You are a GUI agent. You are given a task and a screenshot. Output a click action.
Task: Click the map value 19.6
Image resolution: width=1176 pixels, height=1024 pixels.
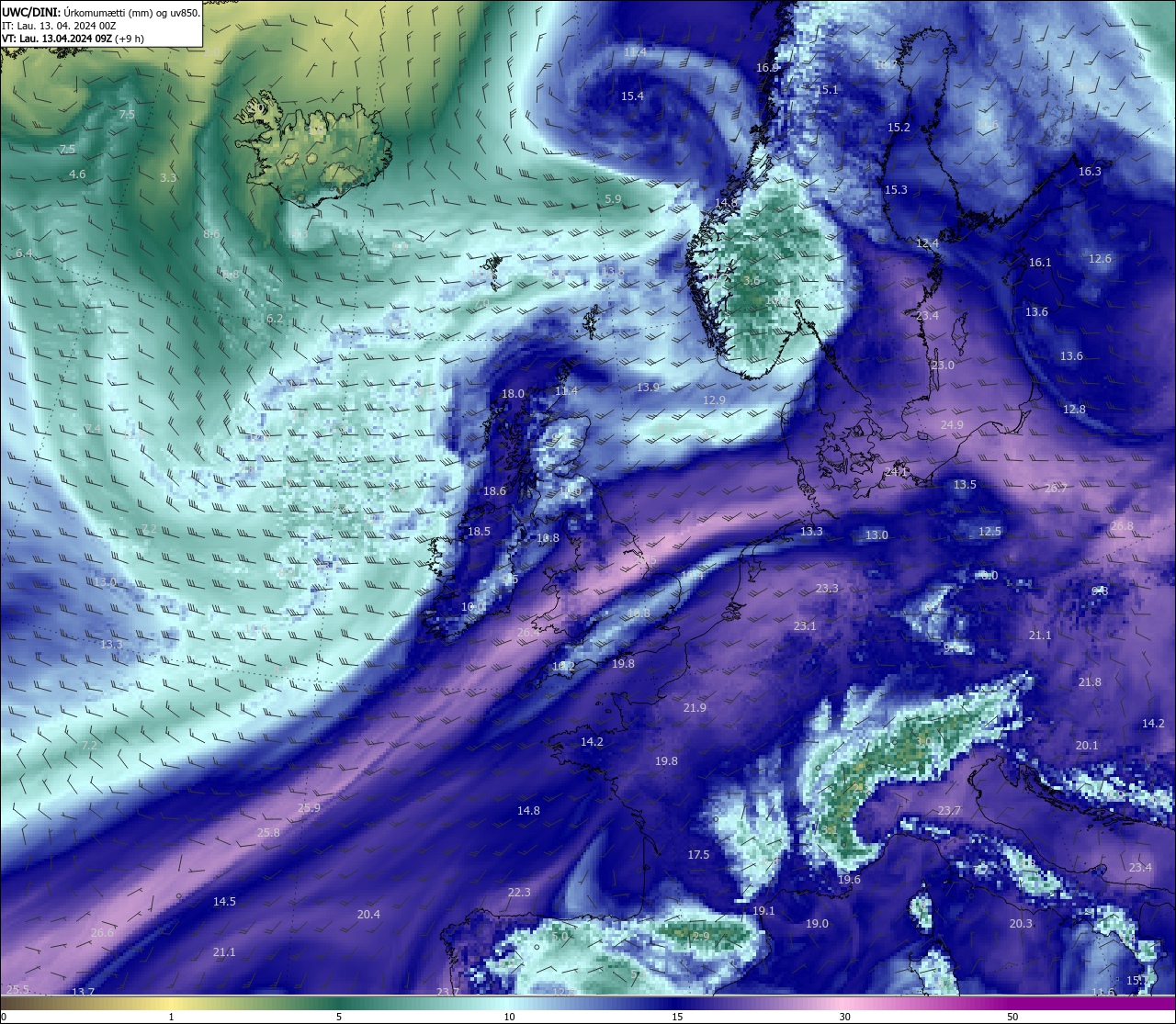(849, 880)
